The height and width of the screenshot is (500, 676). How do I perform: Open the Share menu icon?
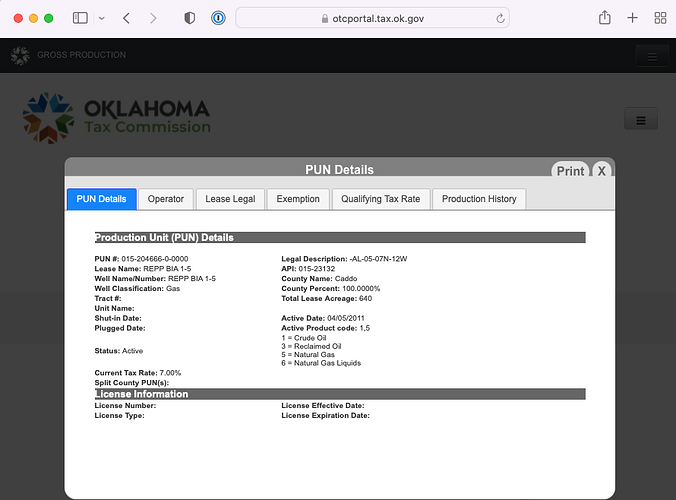[x=604, y=18]
